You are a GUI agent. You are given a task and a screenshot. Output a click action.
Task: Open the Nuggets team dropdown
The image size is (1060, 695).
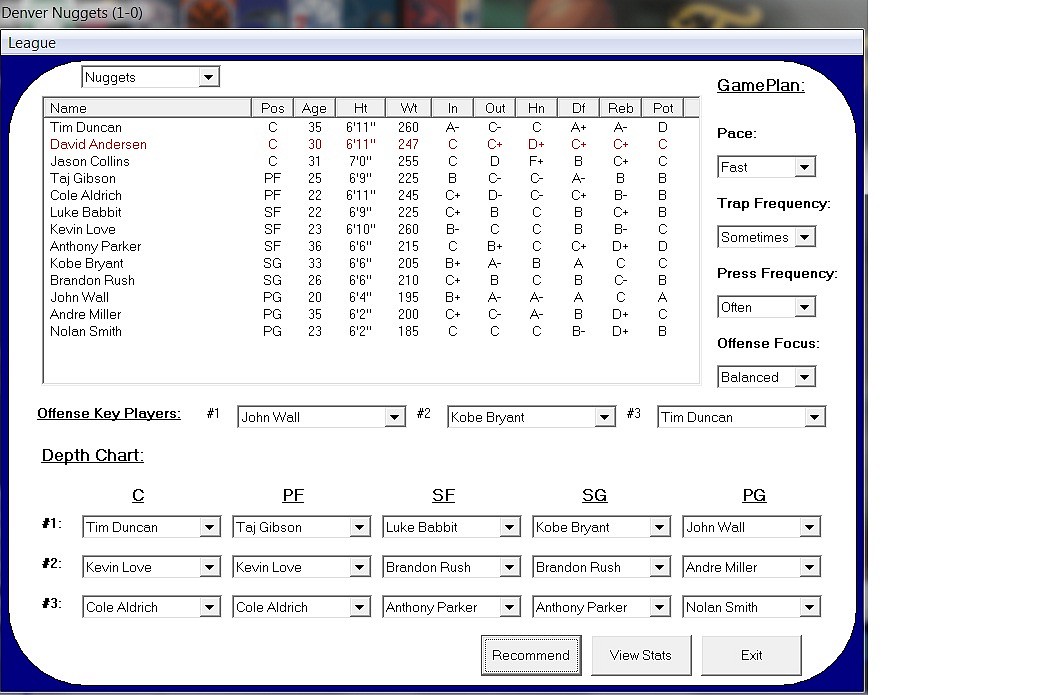pyautogui.click(x=150, y=77)
